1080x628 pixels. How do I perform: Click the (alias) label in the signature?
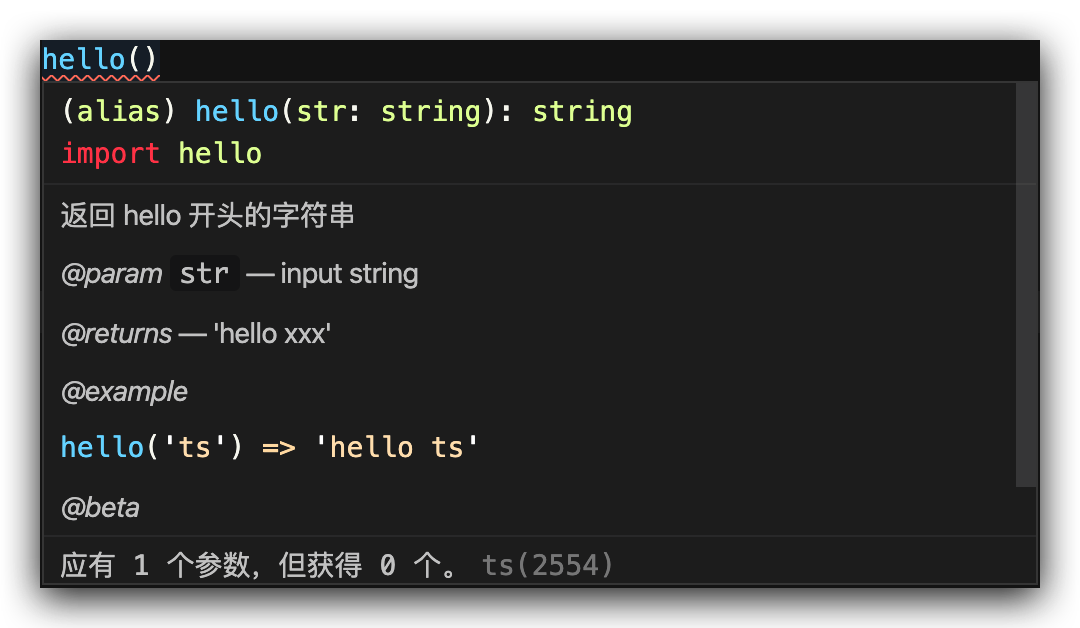111,111
